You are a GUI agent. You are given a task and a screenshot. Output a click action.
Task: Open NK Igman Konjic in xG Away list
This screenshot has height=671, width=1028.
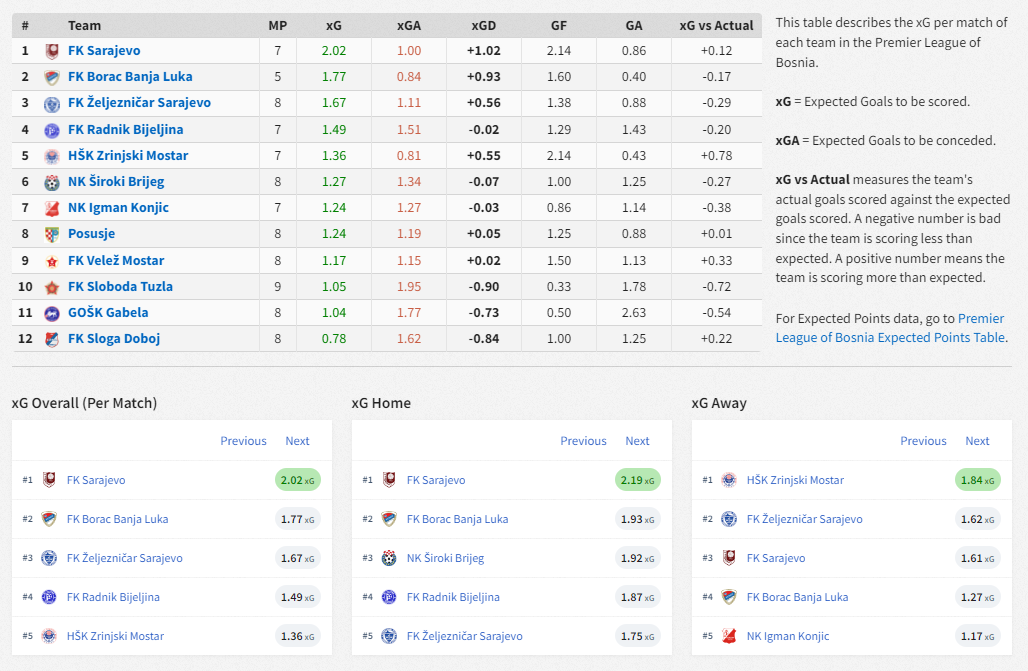click(x=787, y=636)
